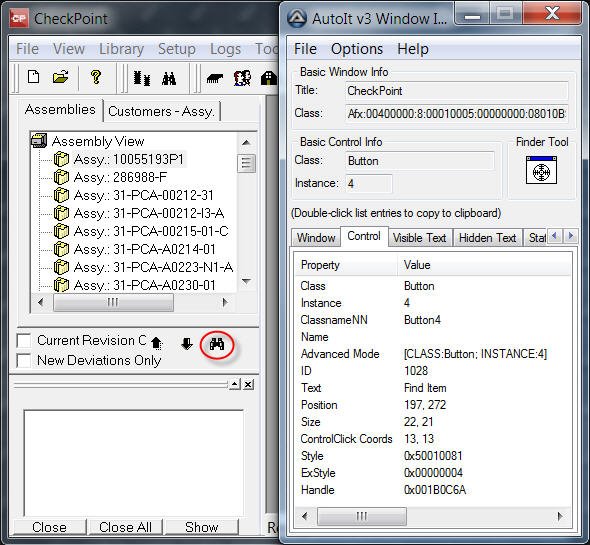Click assembly tree vertical scrollbar thumb
This screenshot has width=590, height=545.
click(246, 163)
